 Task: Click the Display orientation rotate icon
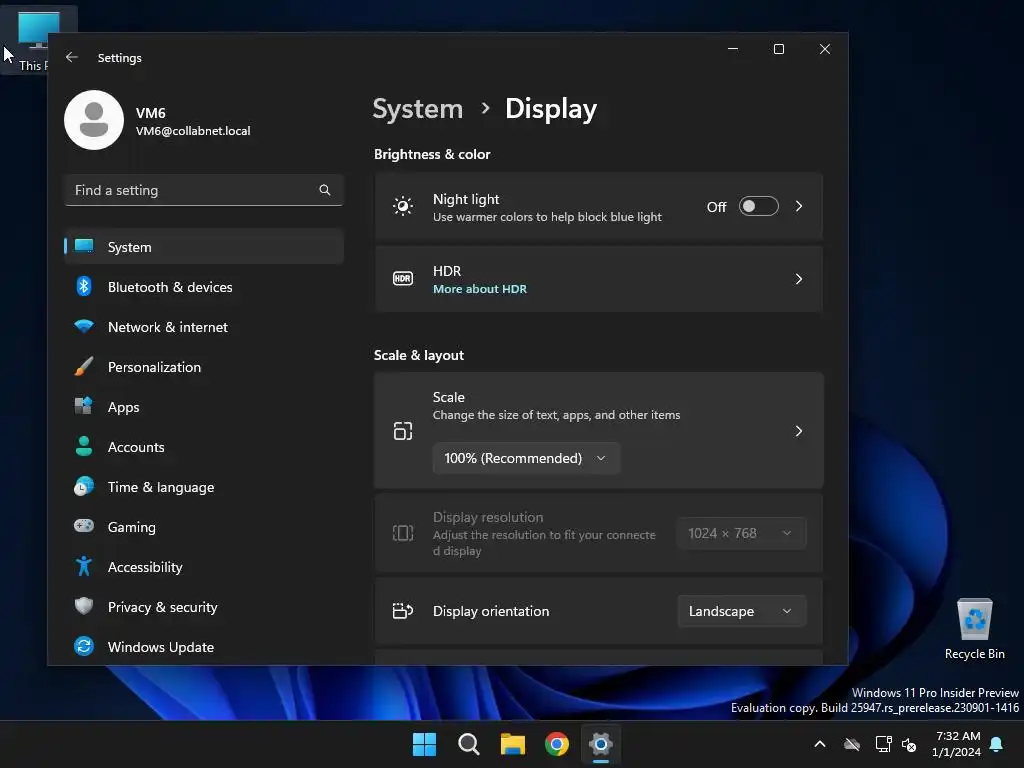click(x=403, y=611)
